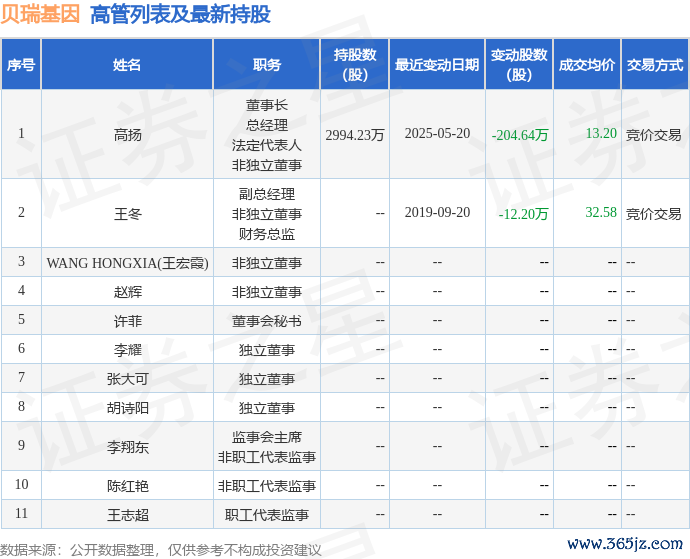Click the 职工代表监事 title in 王志超's row
Screen dimensions: 690x559
click(267, 515)
